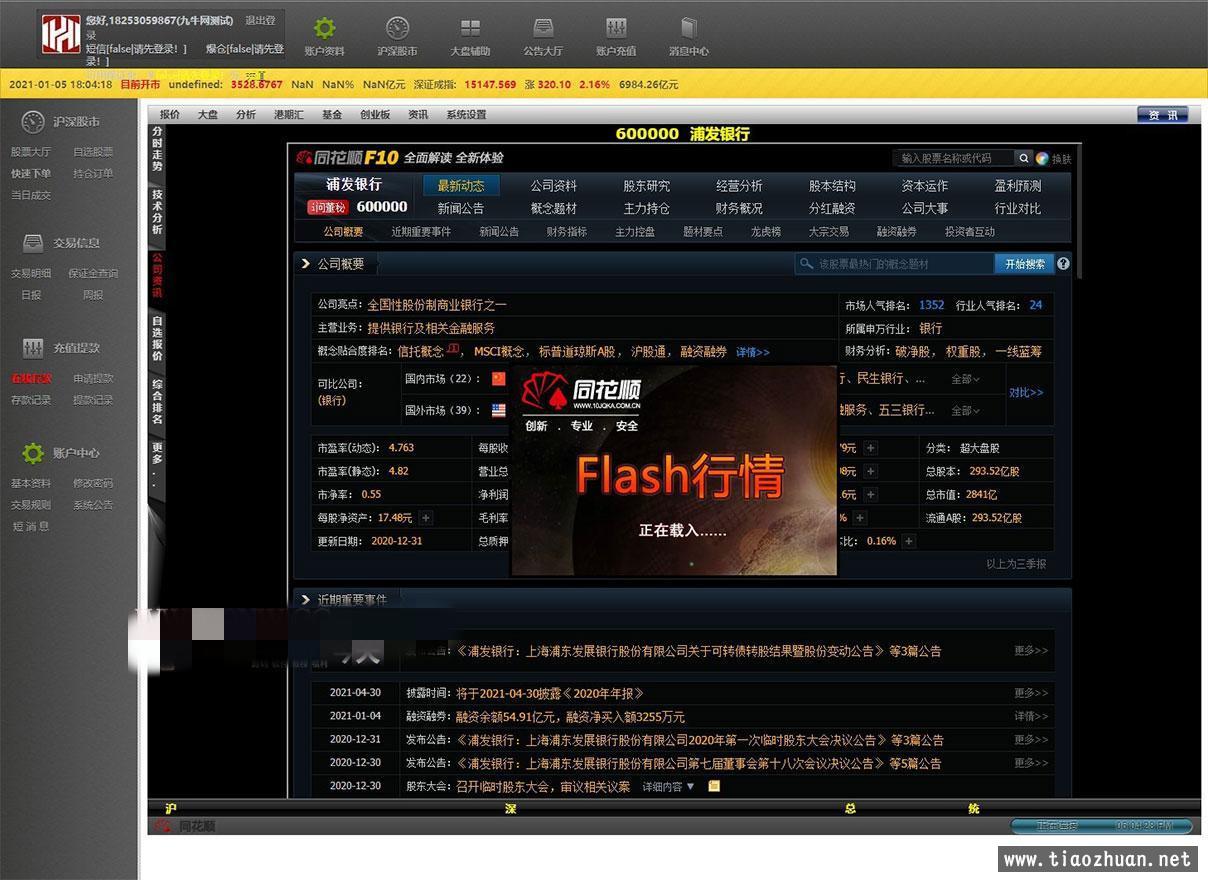Viewport: 1208px width, 880px height.
Task: Click 信托概念 concept link
Action: [x=421, y=352]
